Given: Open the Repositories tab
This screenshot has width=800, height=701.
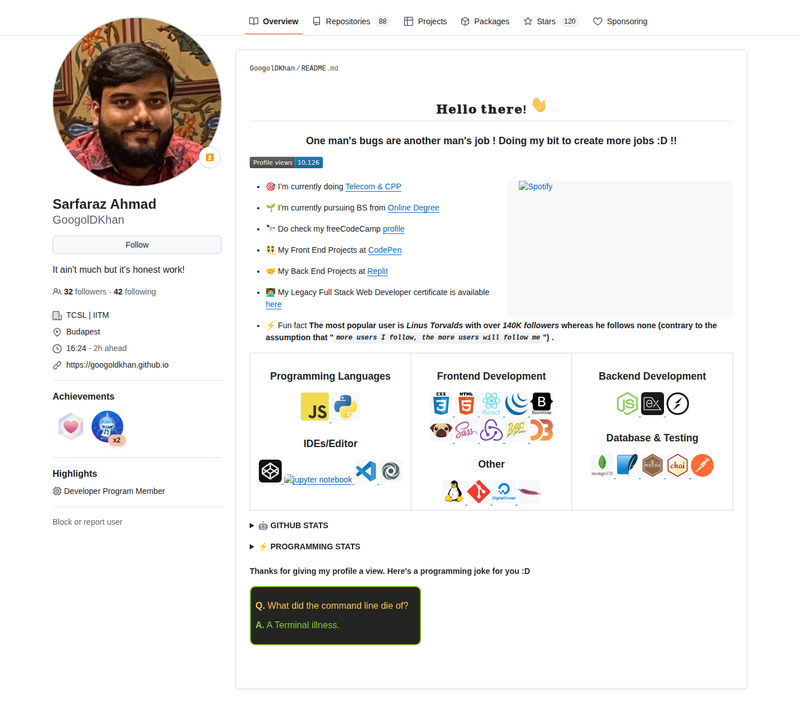Looking at the screenshot, I should click(x=351, y=21).
